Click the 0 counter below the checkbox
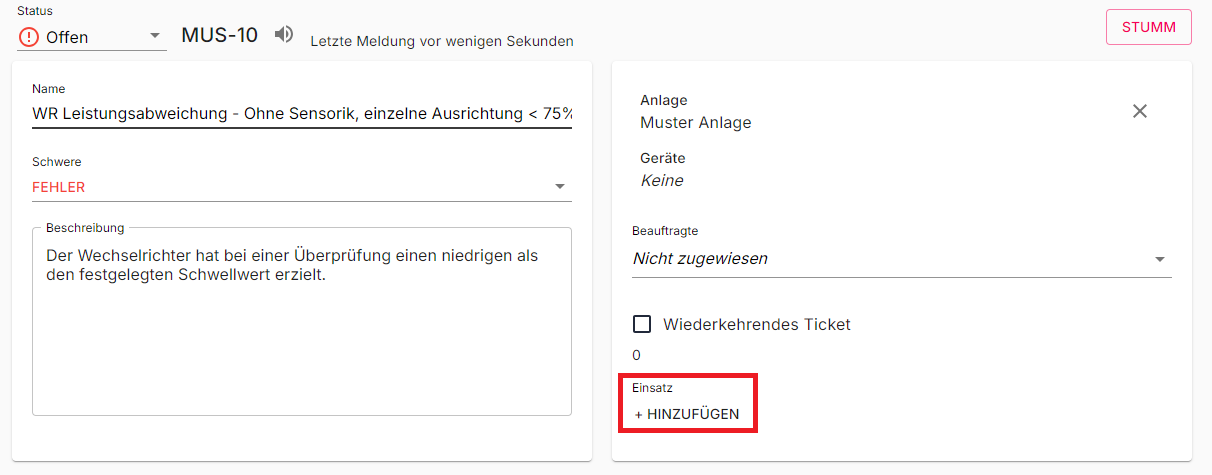Image resolution: width=1212 pixels, height=475 pixels. [x=637, y=355]
